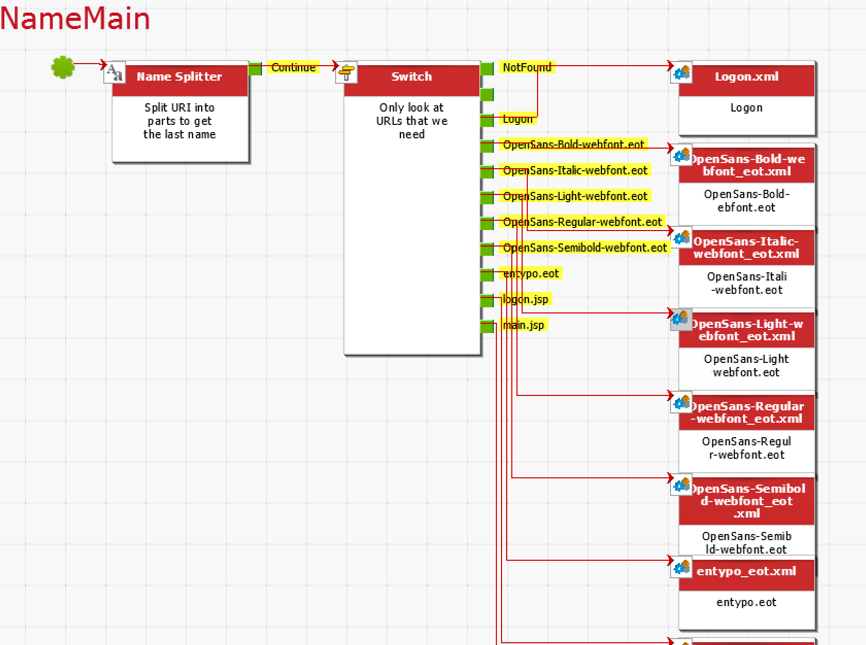This screenshot has height=645, width=866.
Task: Click the Logon.xml node title
Action: 746,77
